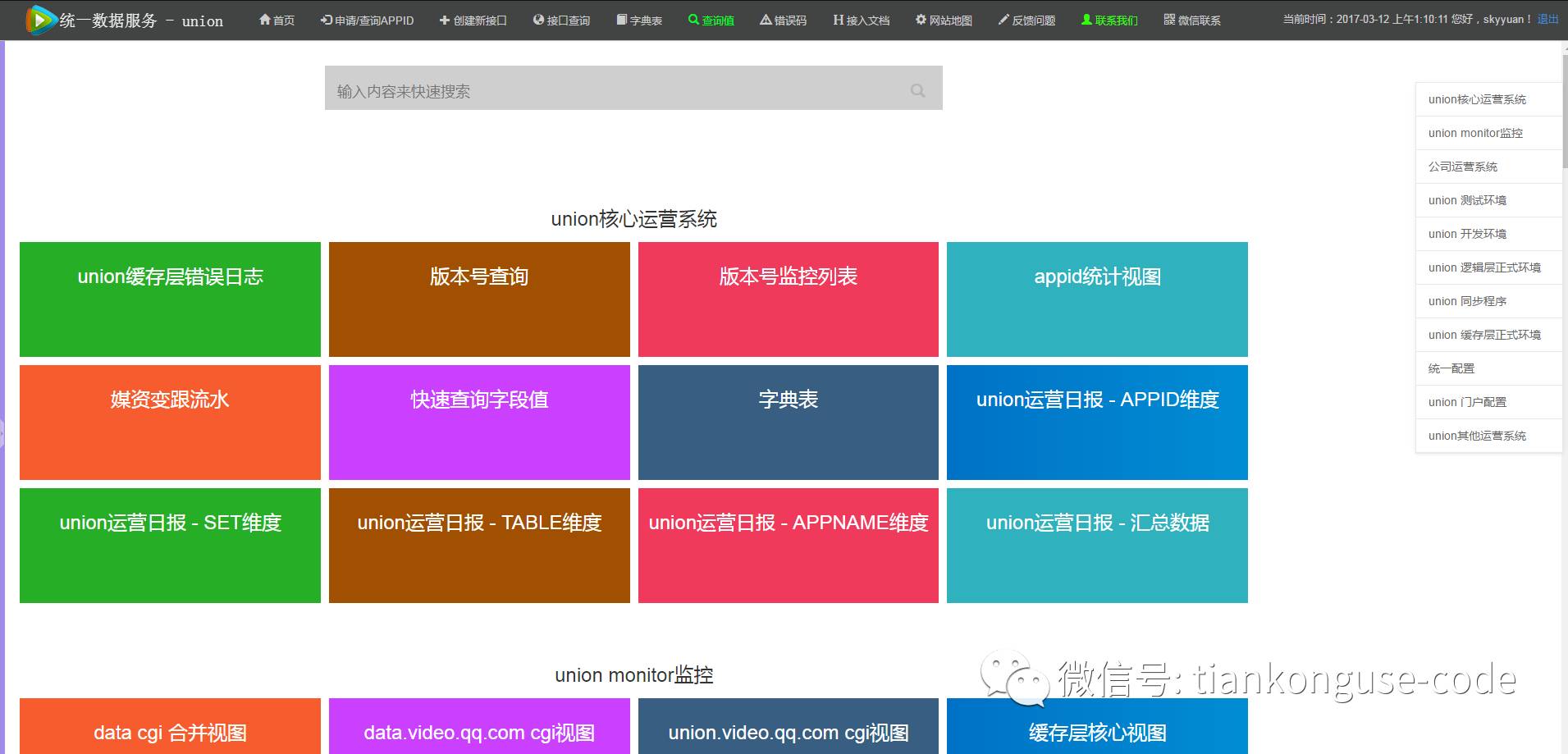Open union运营日报 - SET维度 tile
The image size is (1568, 754).
[x=170, y=546]
